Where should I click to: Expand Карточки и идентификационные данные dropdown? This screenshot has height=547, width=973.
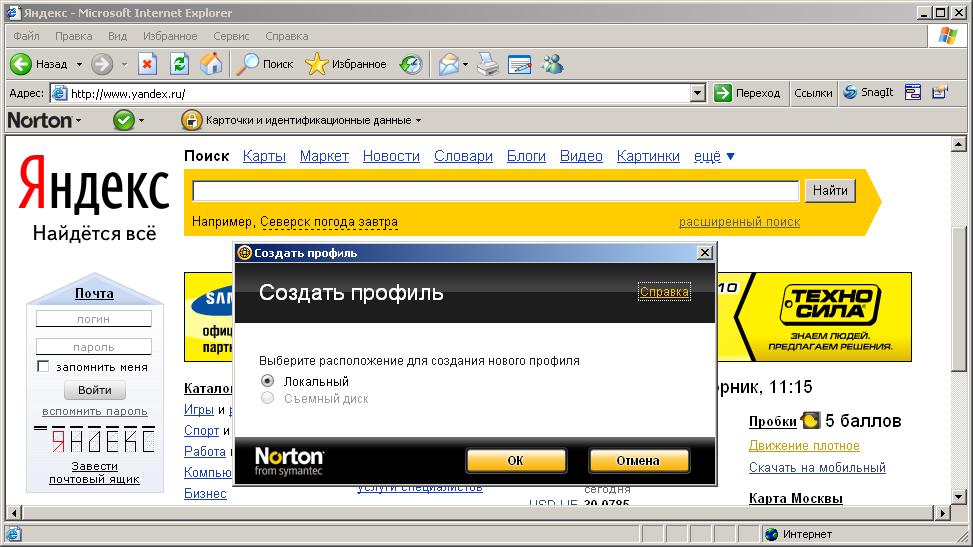click(x=418, y=120)
